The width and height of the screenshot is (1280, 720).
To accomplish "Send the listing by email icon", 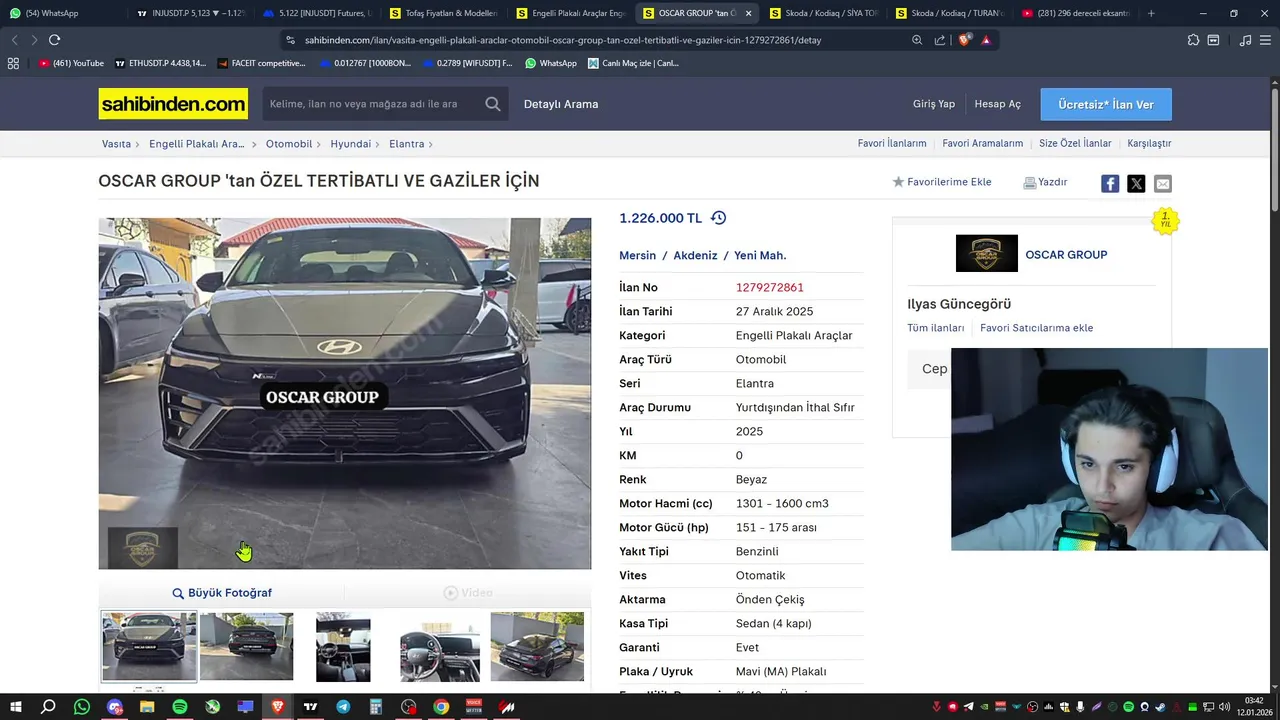I will [x=1162, y=183].
